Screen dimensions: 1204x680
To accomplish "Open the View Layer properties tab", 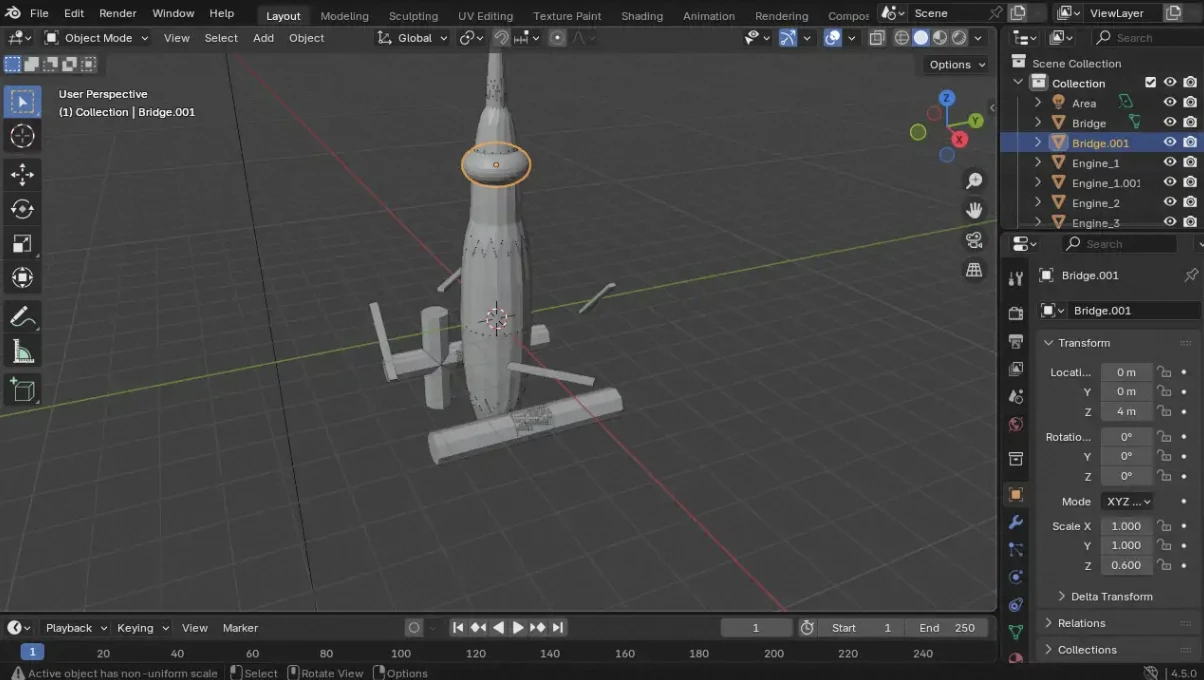I will tap(1016, 369).
